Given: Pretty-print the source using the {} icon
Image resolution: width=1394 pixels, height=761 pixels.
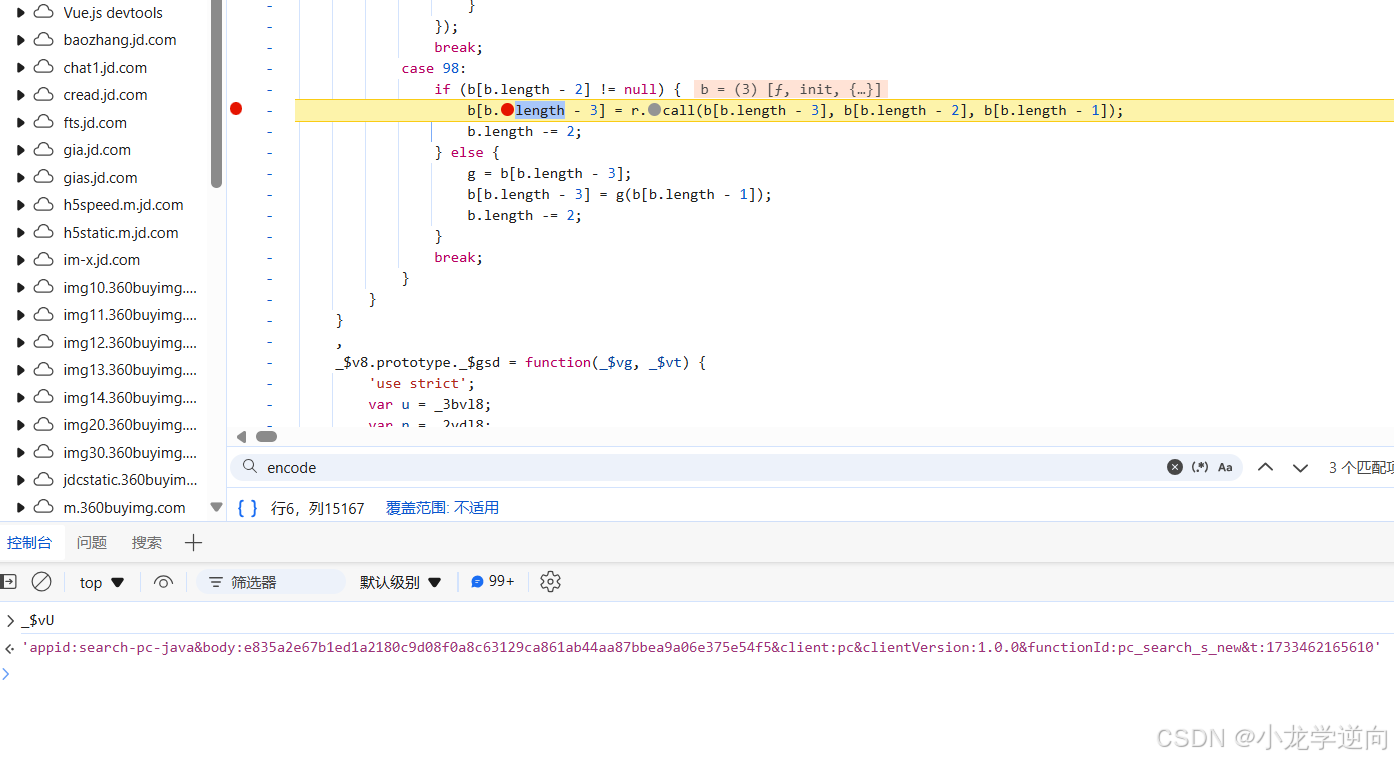Looking at the screenshot, I should (x=247, y=507).
